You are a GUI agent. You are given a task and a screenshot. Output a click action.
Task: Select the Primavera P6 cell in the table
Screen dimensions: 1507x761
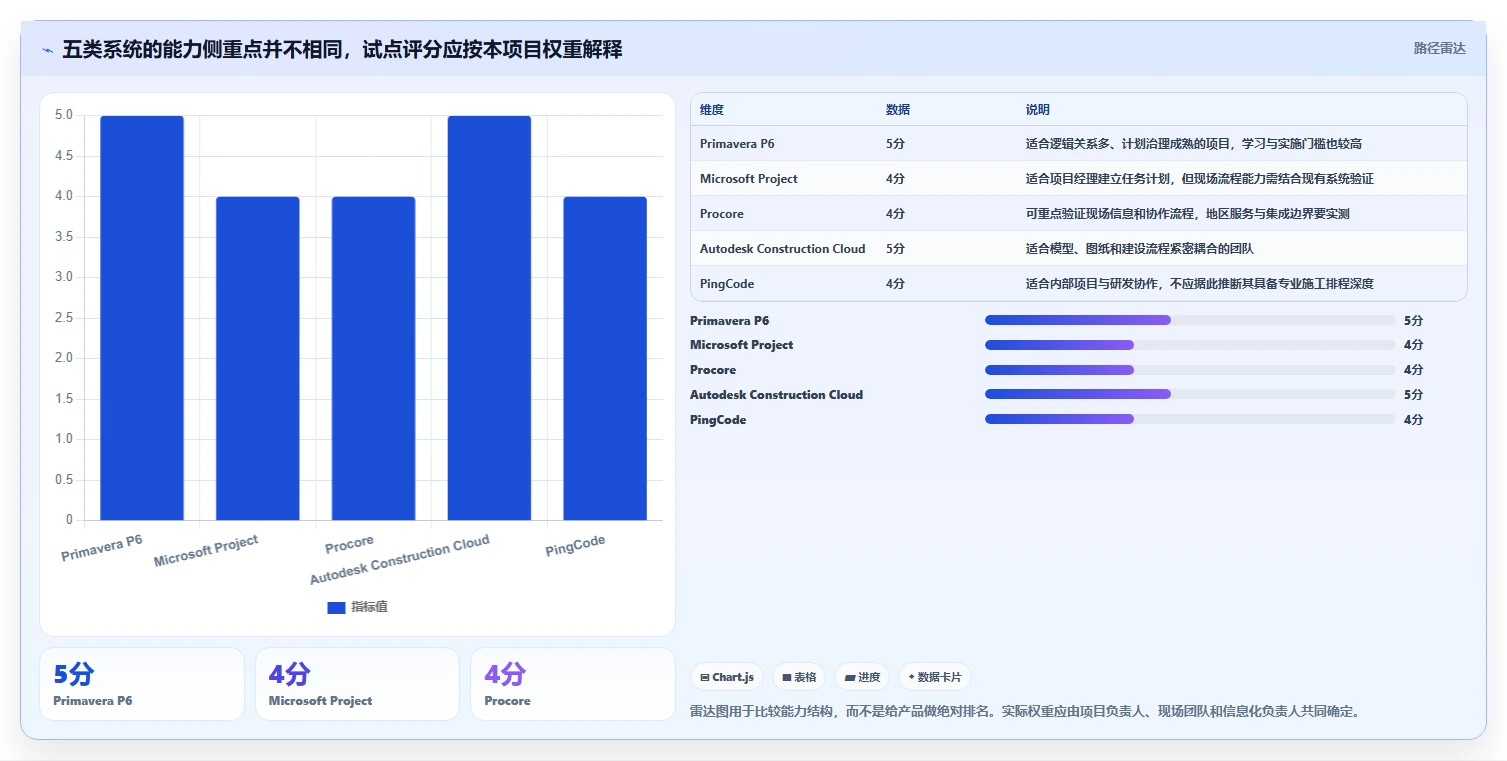click(x=737, y=144)
